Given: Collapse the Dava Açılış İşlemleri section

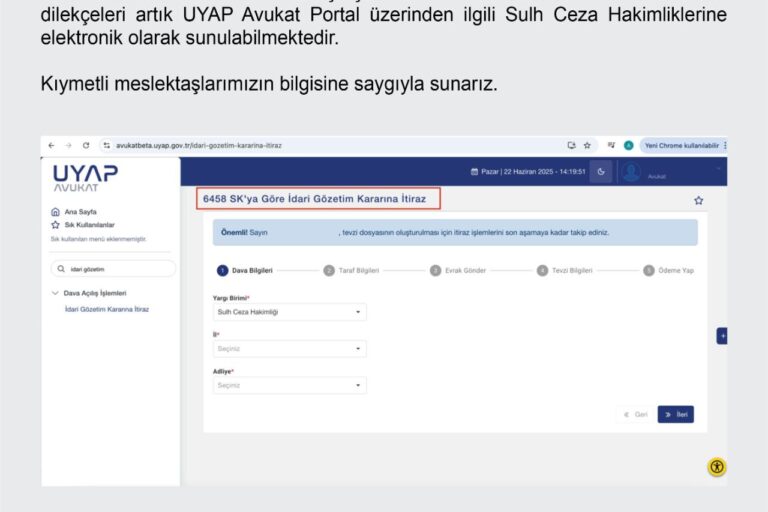Looking at the screenshot, I should pyautogui.click(x=55, y=293).
